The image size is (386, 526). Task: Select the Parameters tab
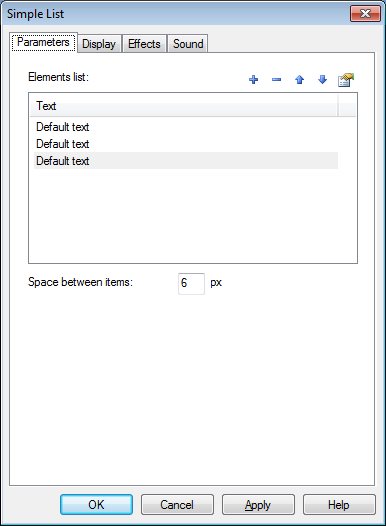click(x=43, y=42)
